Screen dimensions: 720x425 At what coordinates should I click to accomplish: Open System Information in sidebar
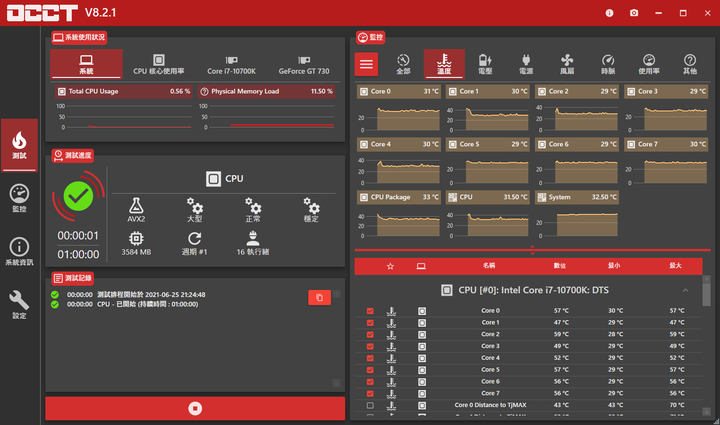[x=19, y=252]
